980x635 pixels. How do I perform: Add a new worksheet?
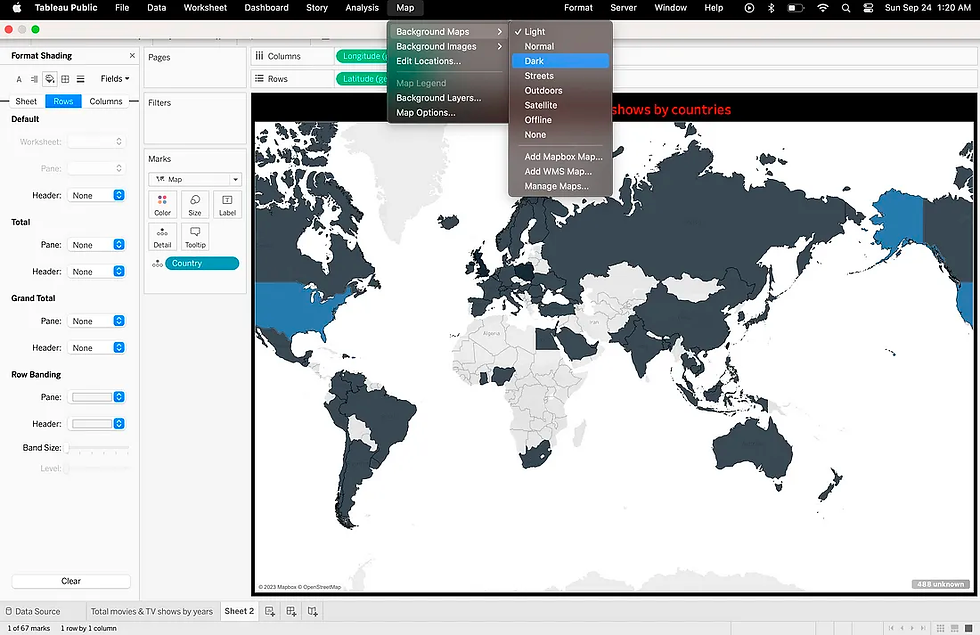(x=270, y=611)
